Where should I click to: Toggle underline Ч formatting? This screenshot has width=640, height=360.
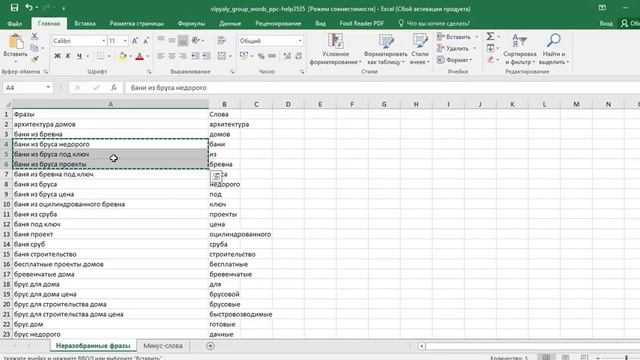(79, 56)
